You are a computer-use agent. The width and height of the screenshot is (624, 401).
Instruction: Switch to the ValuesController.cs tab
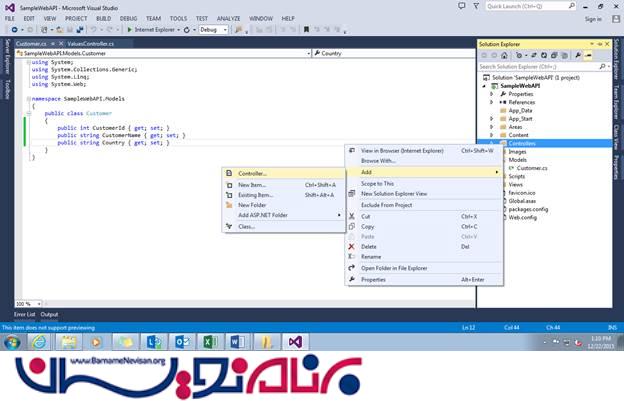click(90, 44)
